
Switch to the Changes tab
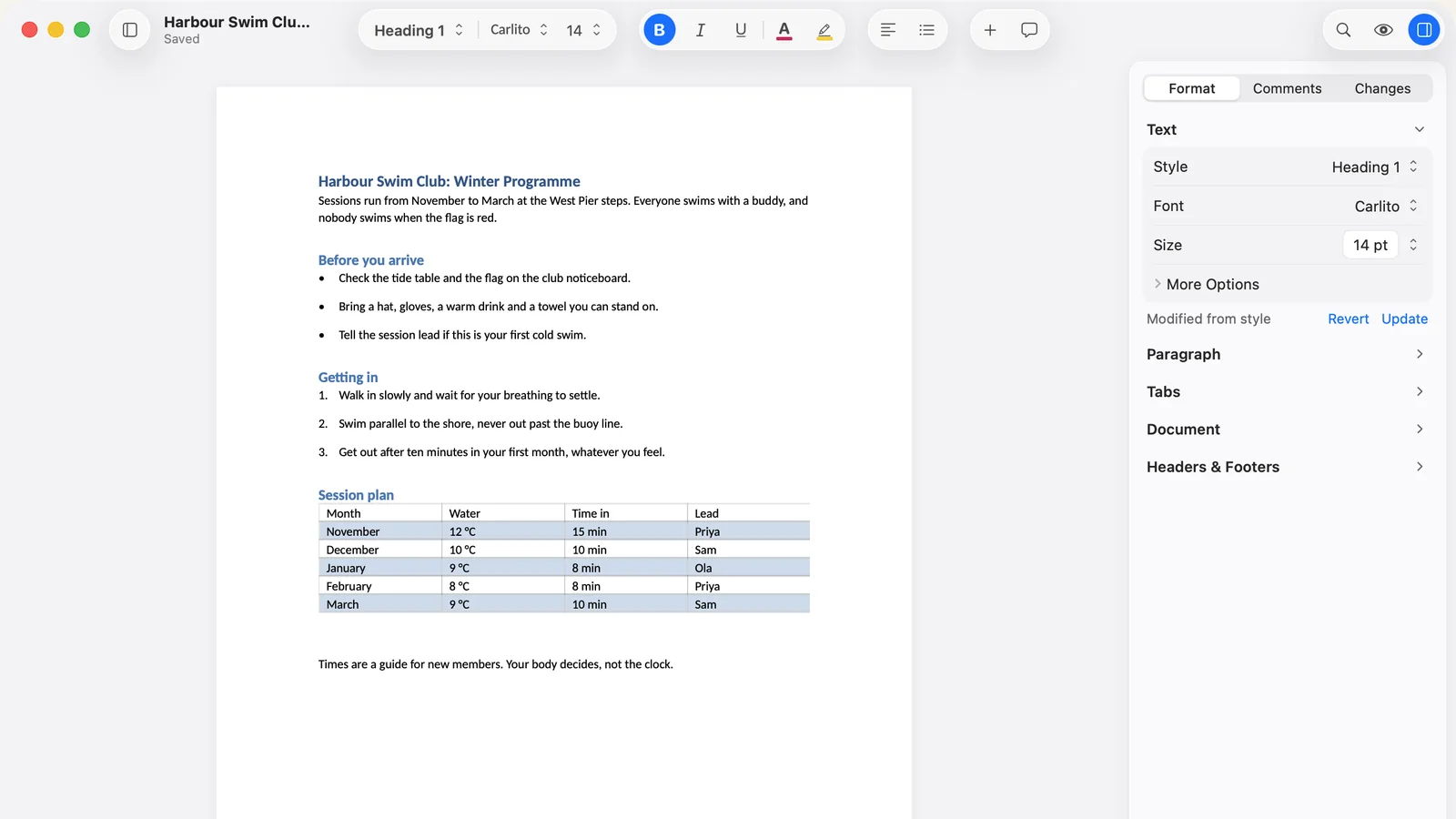(x=1382, y=88)
